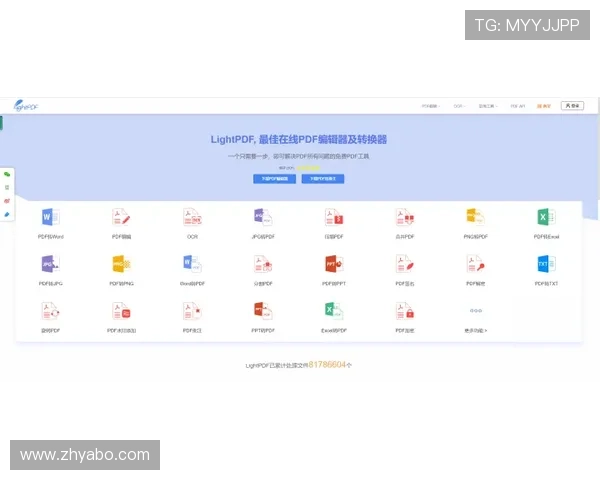Image resolution: width=600 pixels, height=480 pixels.
Task: Select the Sign PDF feather icon
Action: pyautogui.click(x=404, y=264)
